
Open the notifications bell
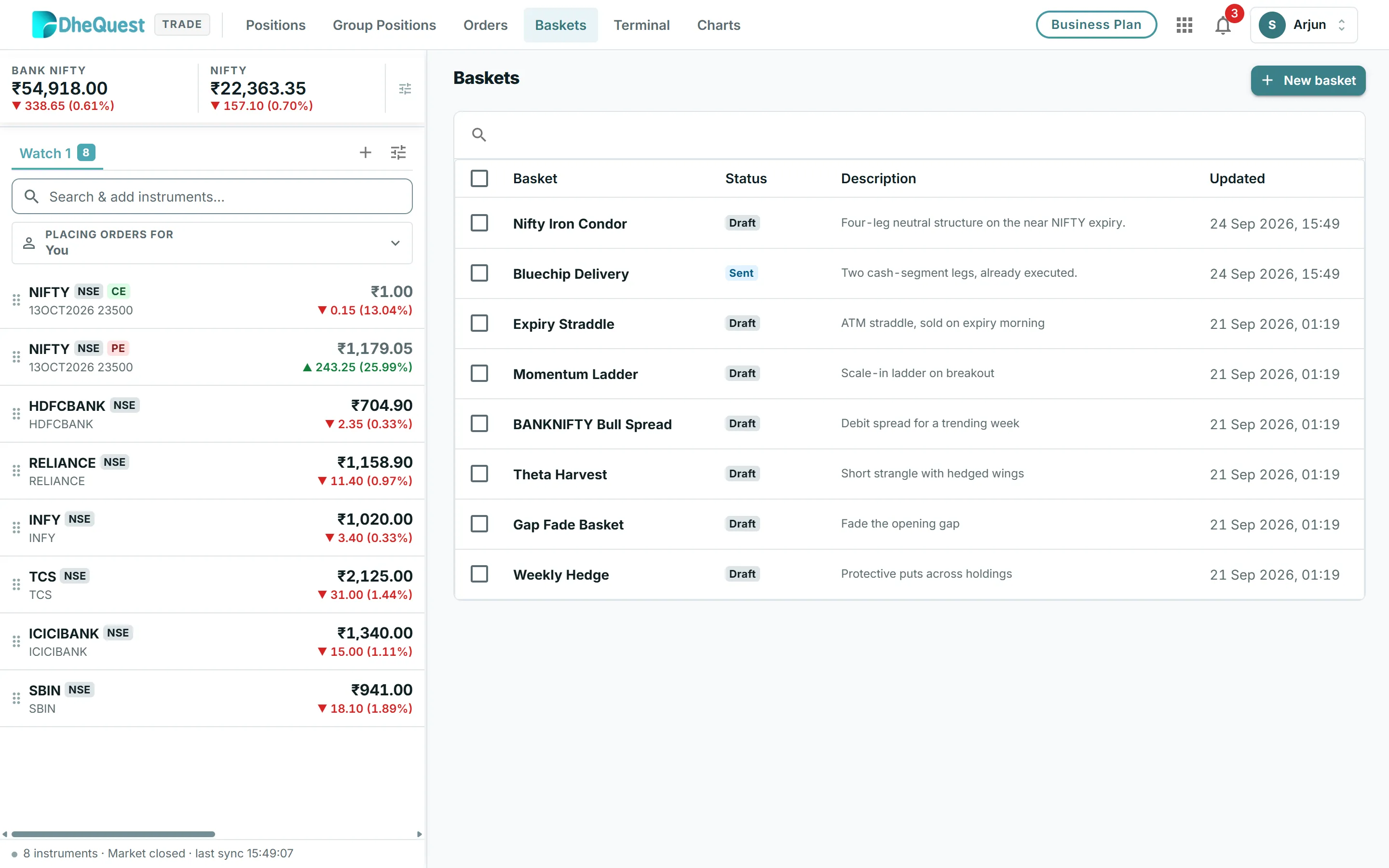1223,25
